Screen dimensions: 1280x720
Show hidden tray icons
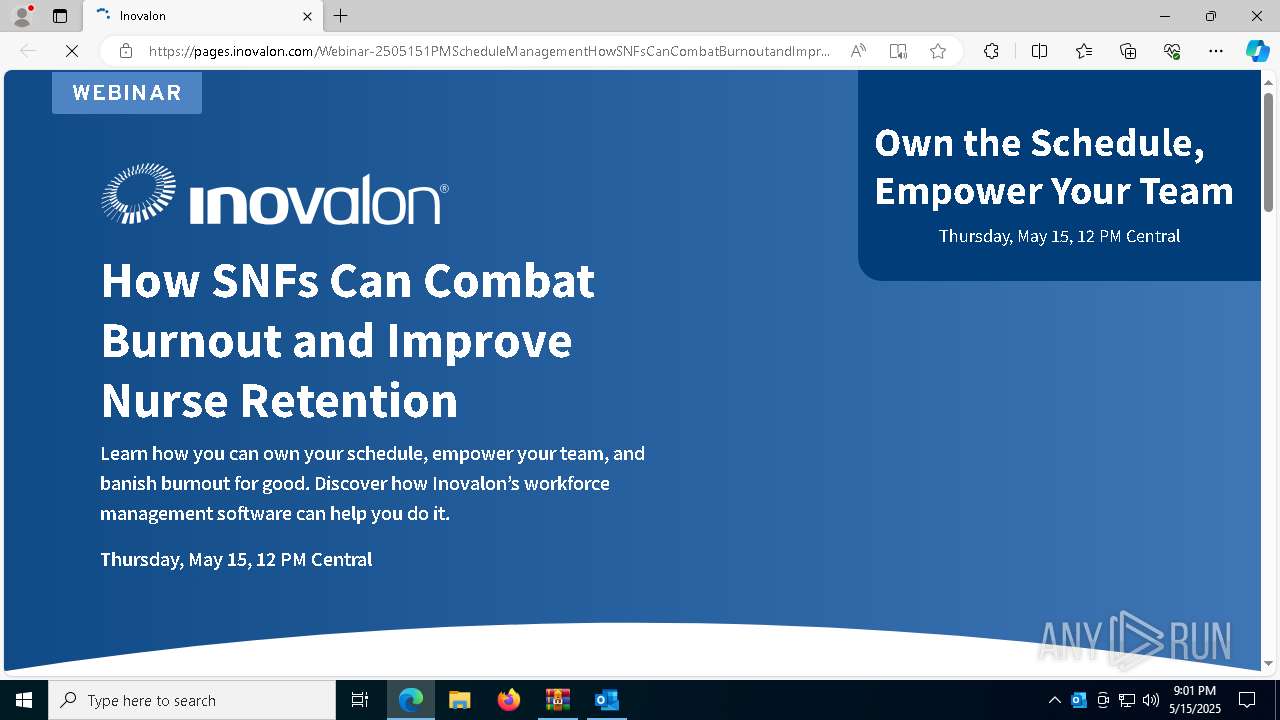1054,700
